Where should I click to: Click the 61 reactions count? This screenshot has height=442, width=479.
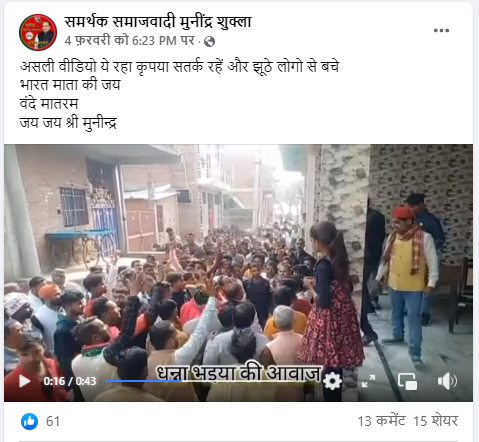(x=53, y=421)
